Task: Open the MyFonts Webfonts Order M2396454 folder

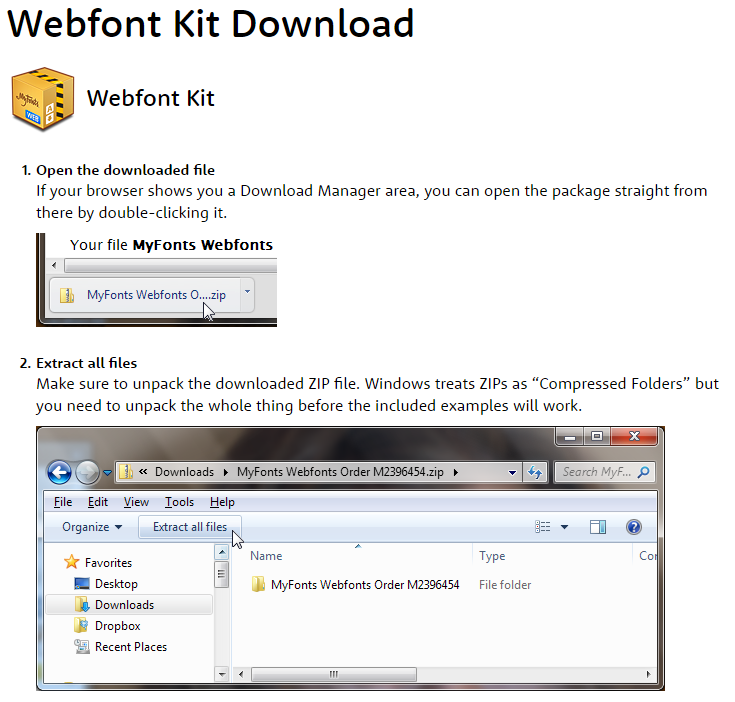Action: (356, 585)
